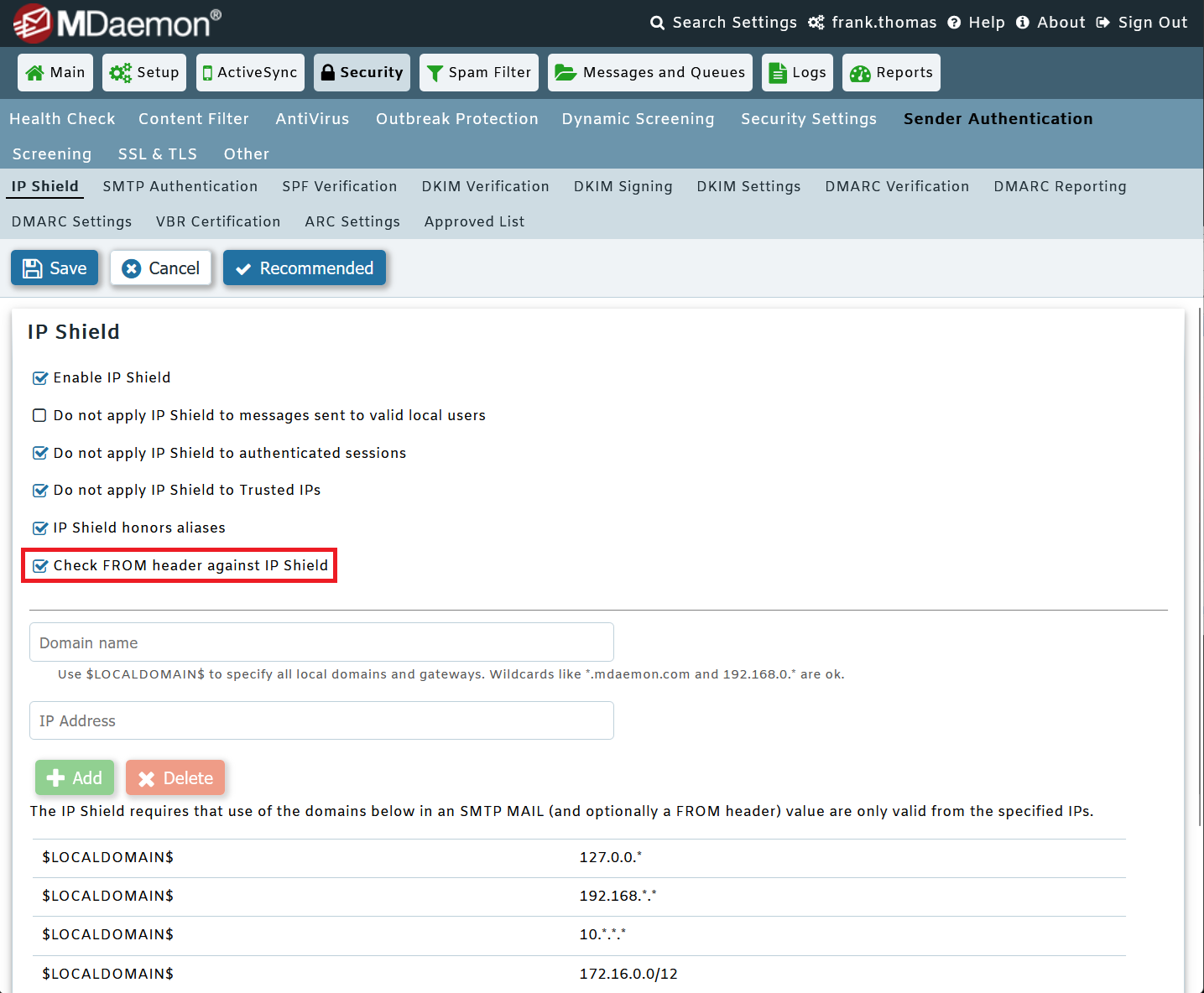
Task: Enable applying IP Shield to valid local users
Action: coord(39,415)
